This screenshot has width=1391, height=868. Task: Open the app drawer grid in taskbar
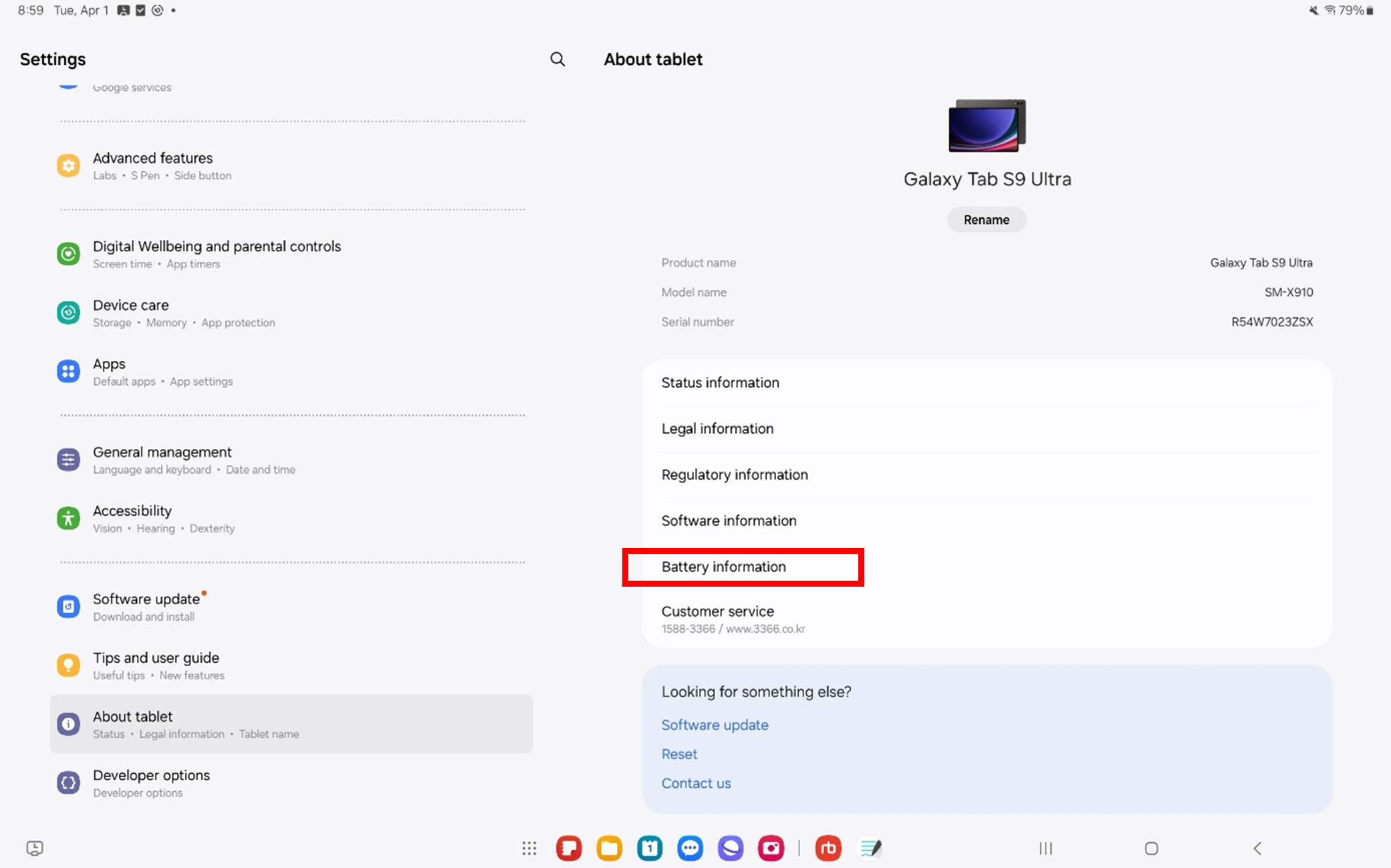pos(529,849)
